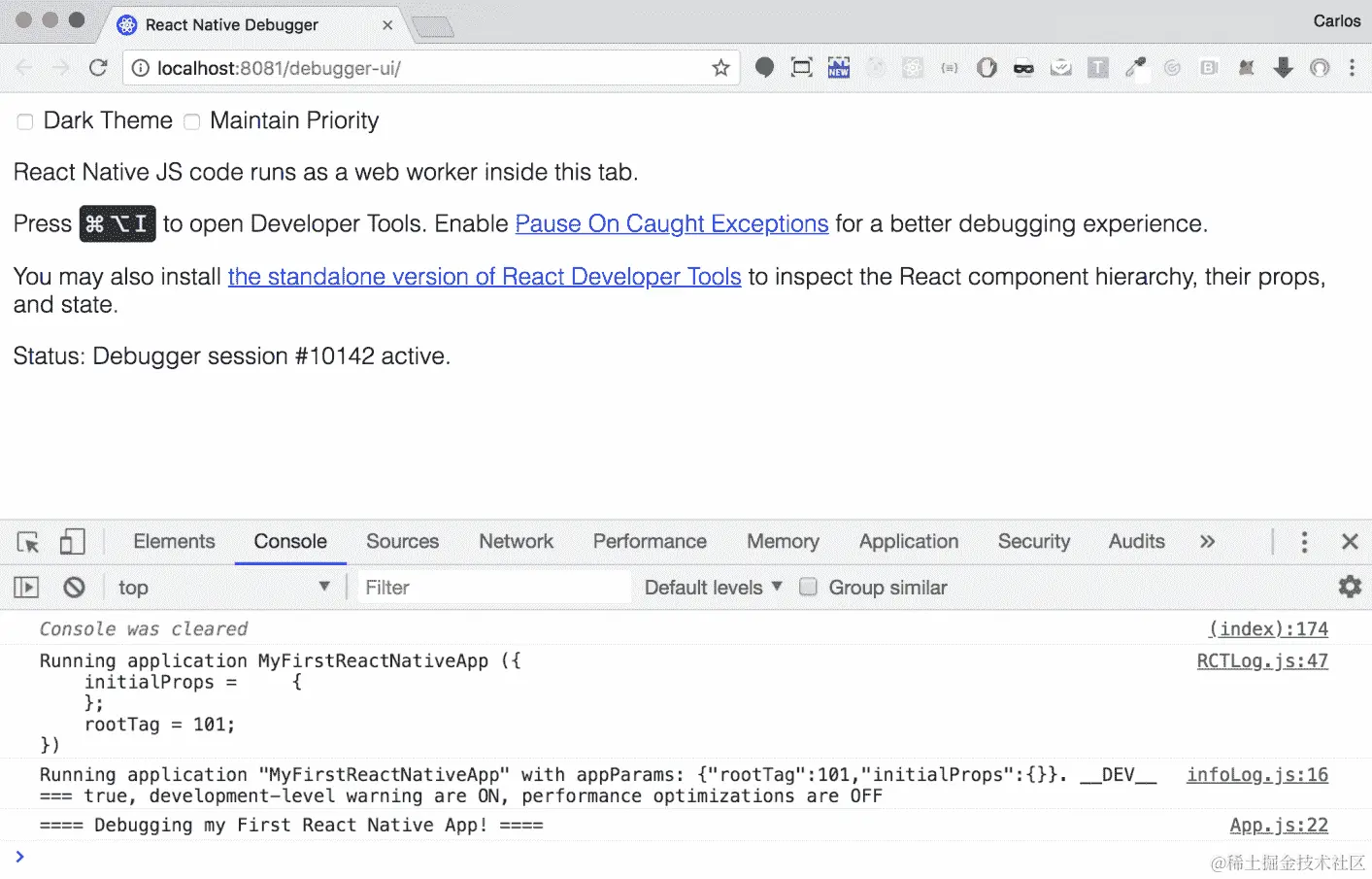Select the 'rootTag = 101;' log line
The image size is (1372, 879).
click(x=159, y=724)
